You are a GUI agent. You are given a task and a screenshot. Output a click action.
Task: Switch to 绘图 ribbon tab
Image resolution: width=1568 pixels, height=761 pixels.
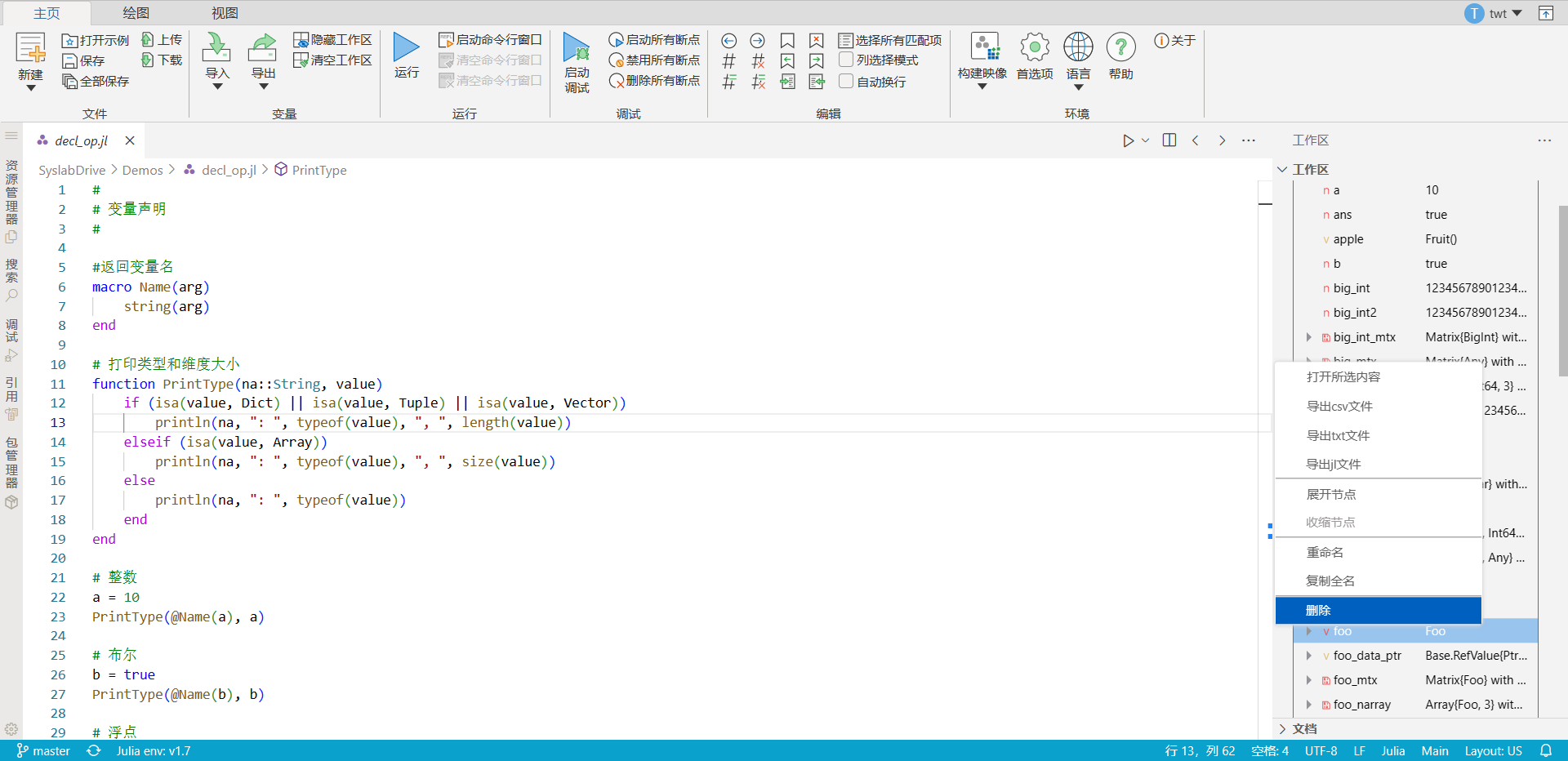[x=136, y=13]
